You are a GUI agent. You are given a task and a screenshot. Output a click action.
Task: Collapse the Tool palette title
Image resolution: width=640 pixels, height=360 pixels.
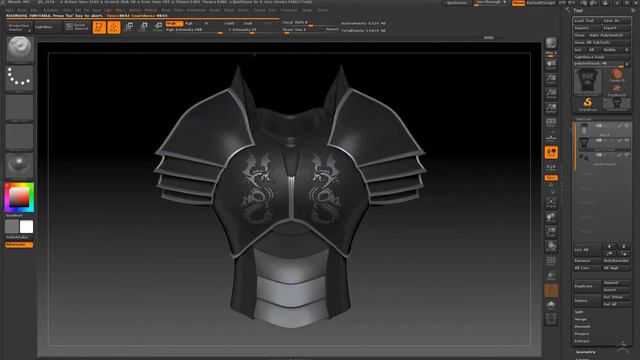578,11
